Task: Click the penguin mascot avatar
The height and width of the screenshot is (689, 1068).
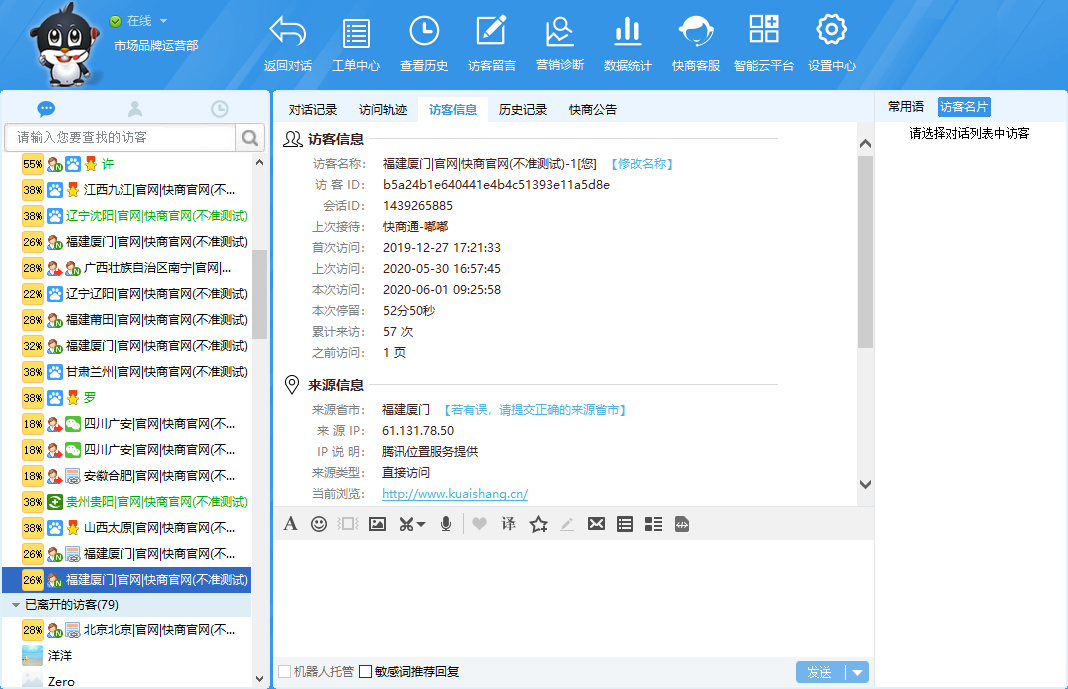Action: click(x=63, y=44)
